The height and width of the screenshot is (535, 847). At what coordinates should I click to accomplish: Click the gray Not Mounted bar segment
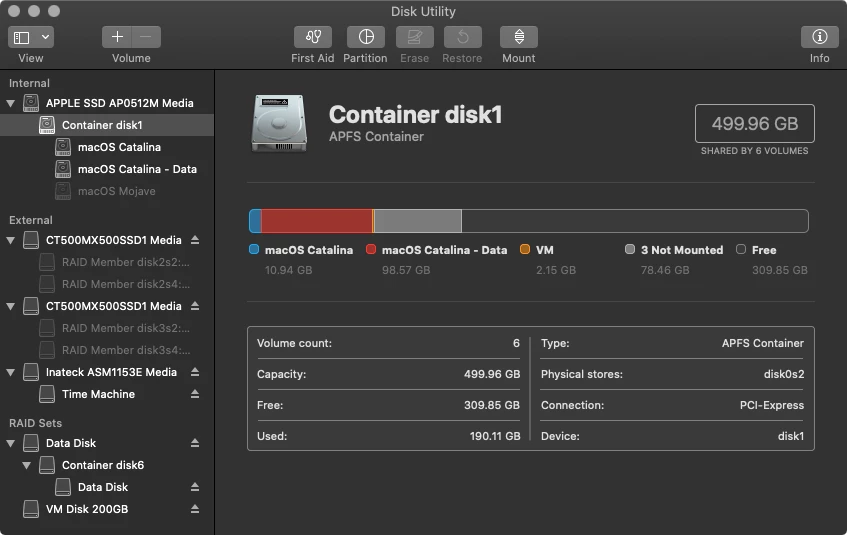coord(418,221)
